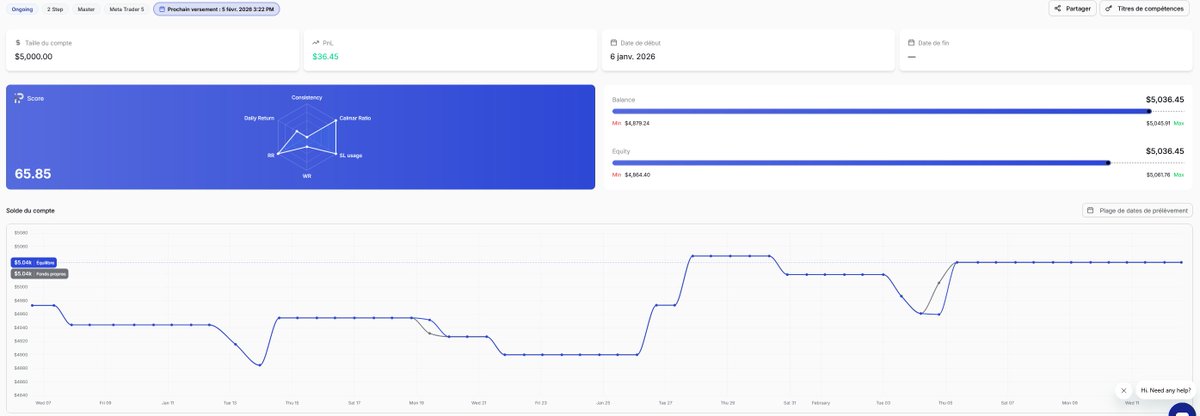
Task: Click the Calmar Ratio radar label
Action: tap(355, 118)
